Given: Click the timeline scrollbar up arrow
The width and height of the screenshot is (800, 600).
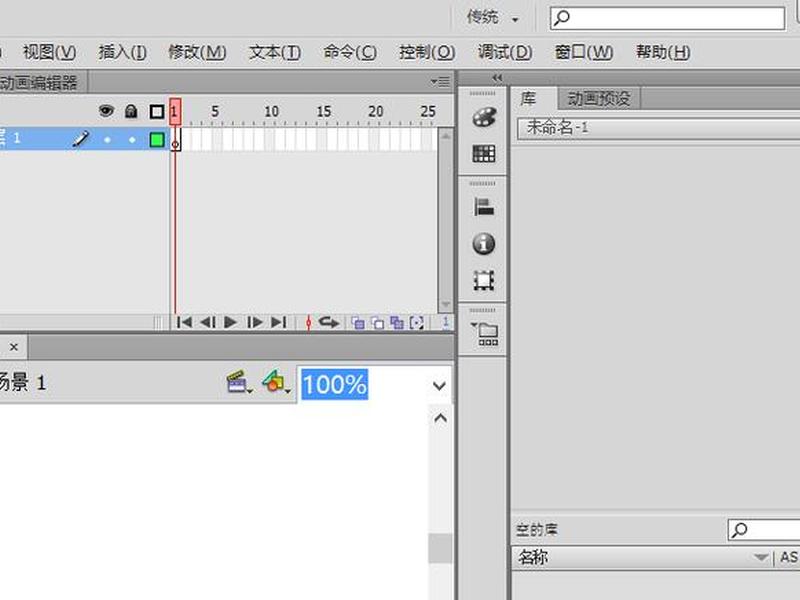Looking at the screenshot, I should pos(445,136).
